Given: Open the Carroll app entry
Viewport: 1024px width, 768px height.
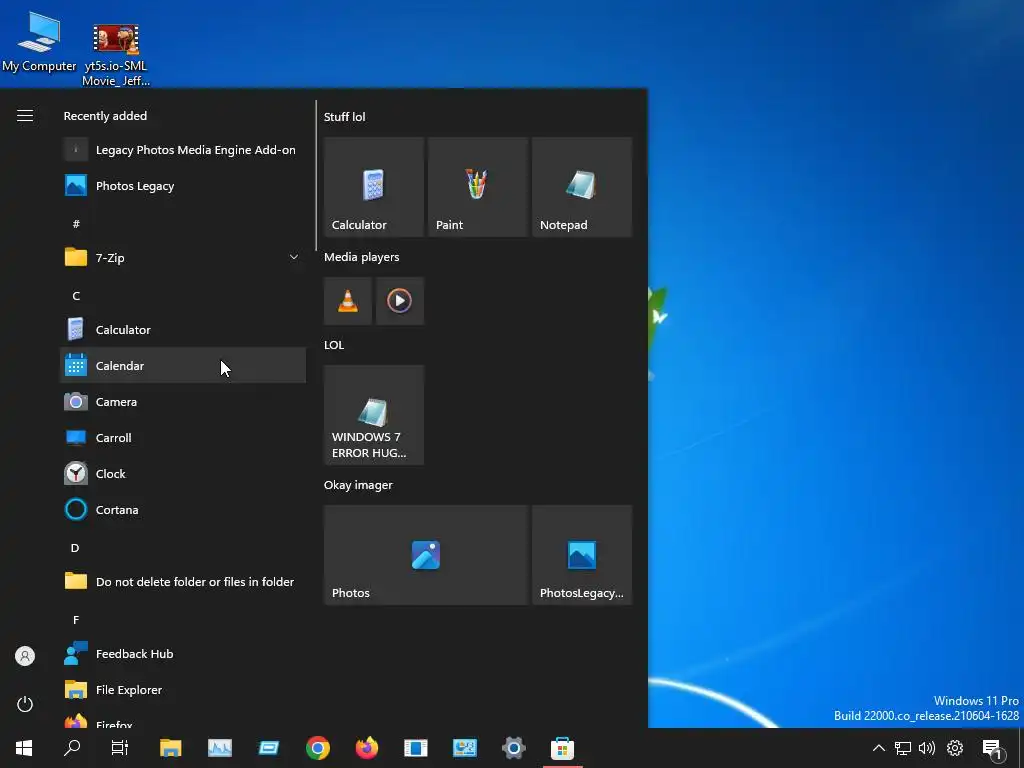Looking at the screenshot, I should [183, 438].
